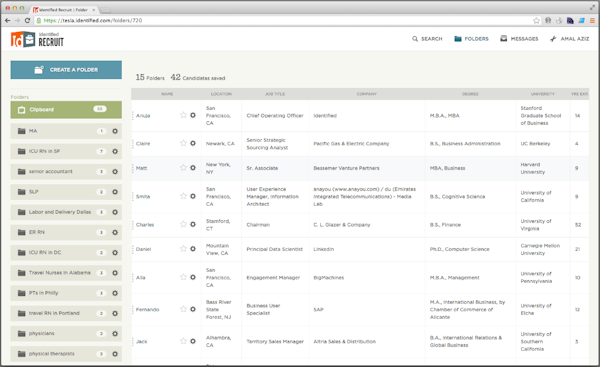Open gear options for candidate Fernando
This screenshot has height=367, width=600.
193,309
